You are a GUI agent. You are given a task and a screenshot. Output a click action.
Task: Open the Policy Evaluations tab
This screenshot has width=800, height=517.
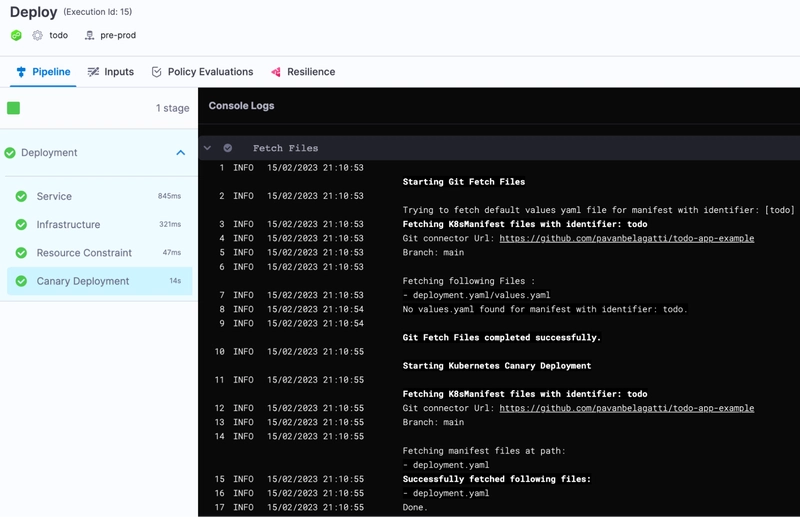(x=203, y=72)
